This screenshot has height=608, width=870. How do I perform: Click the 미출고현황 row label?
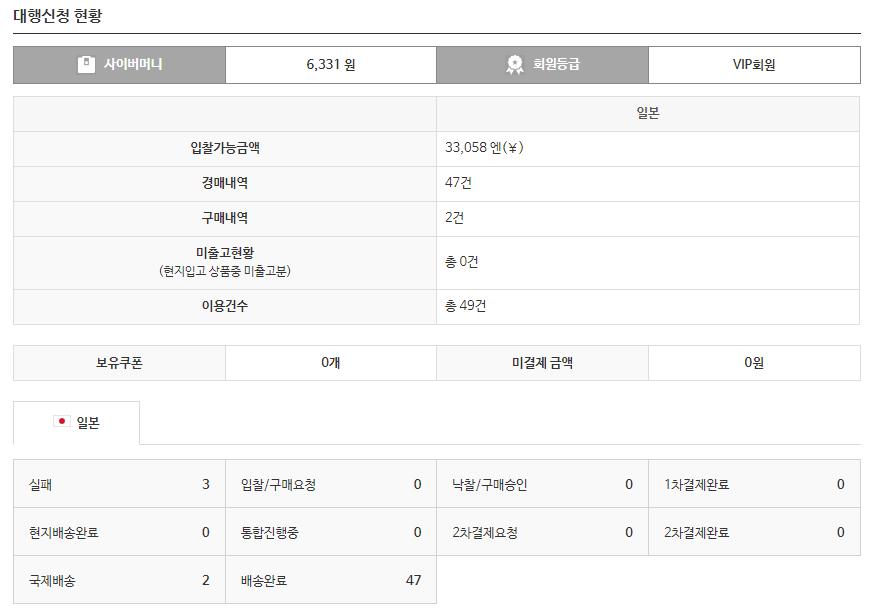tap(225, 253)
